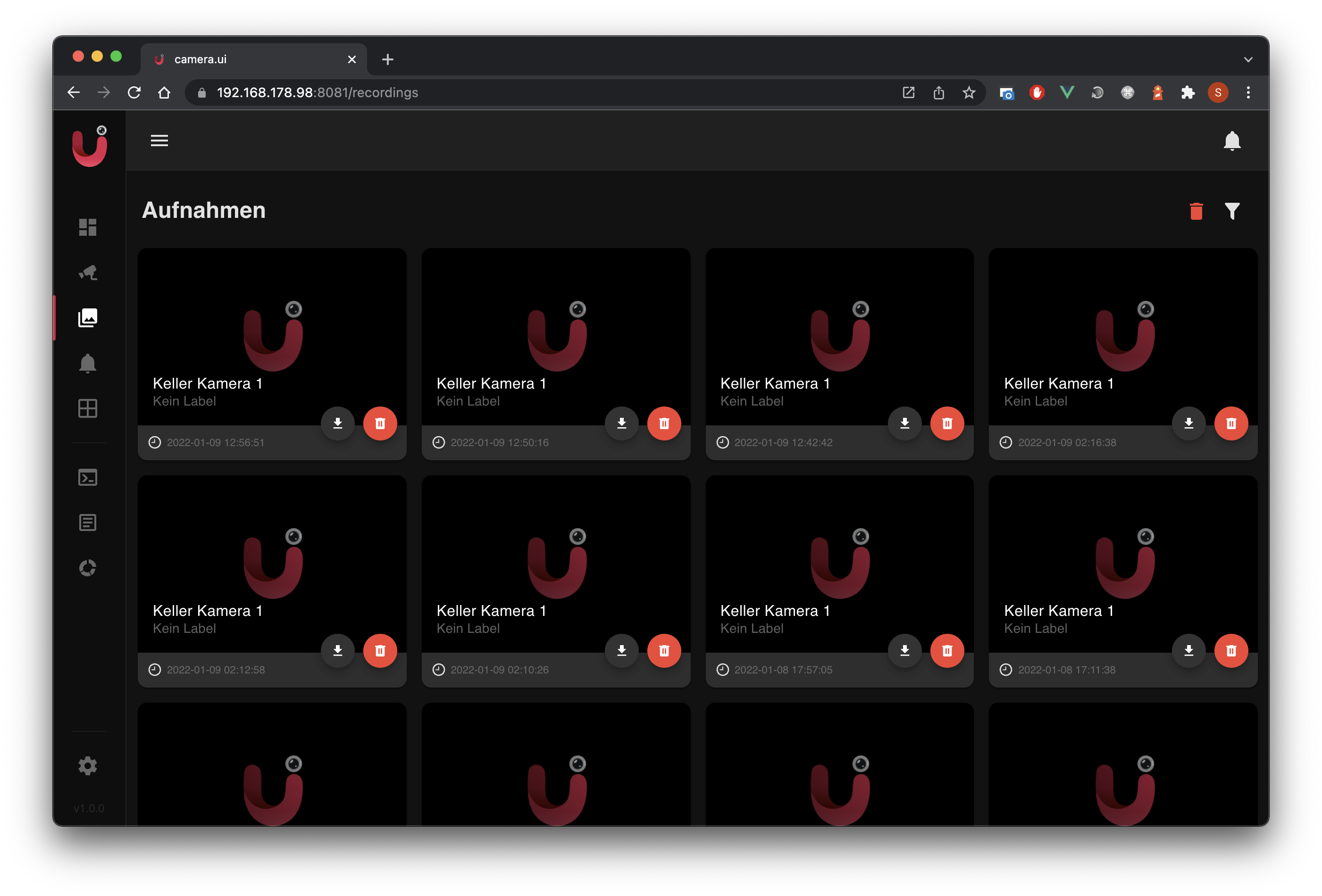1322x896 pixels.
Task: Toggle the hamburger navigation menu
Action: (x=159, y=141)
